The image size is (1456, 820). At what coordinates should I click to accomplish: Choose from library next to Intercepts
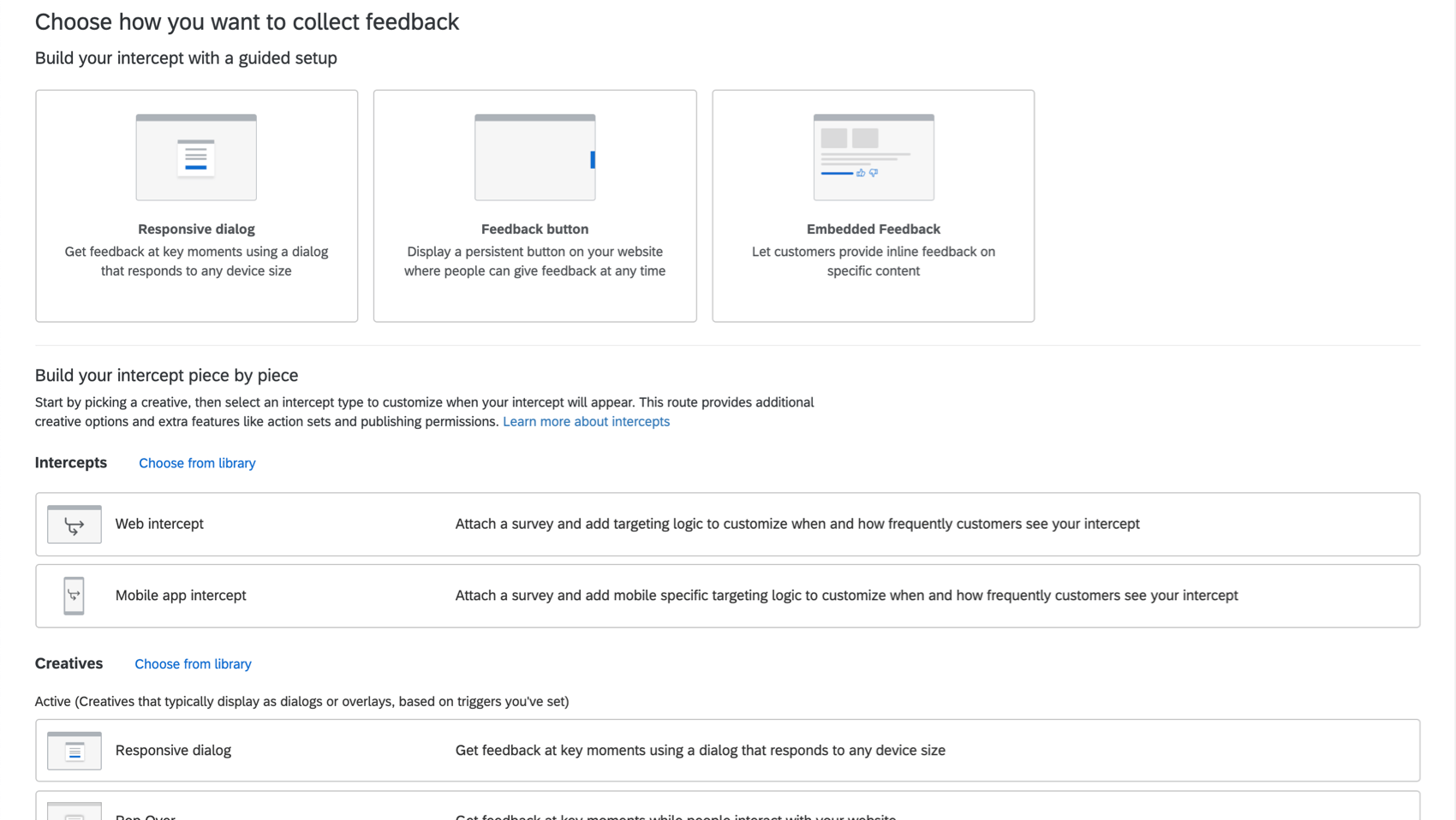(197, 463)
